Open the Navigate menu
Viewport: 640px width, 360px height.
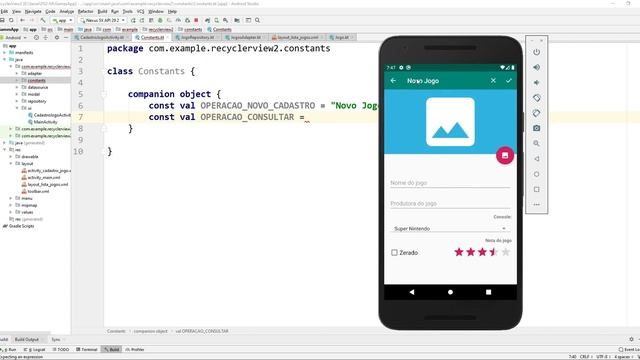(33, 11)
